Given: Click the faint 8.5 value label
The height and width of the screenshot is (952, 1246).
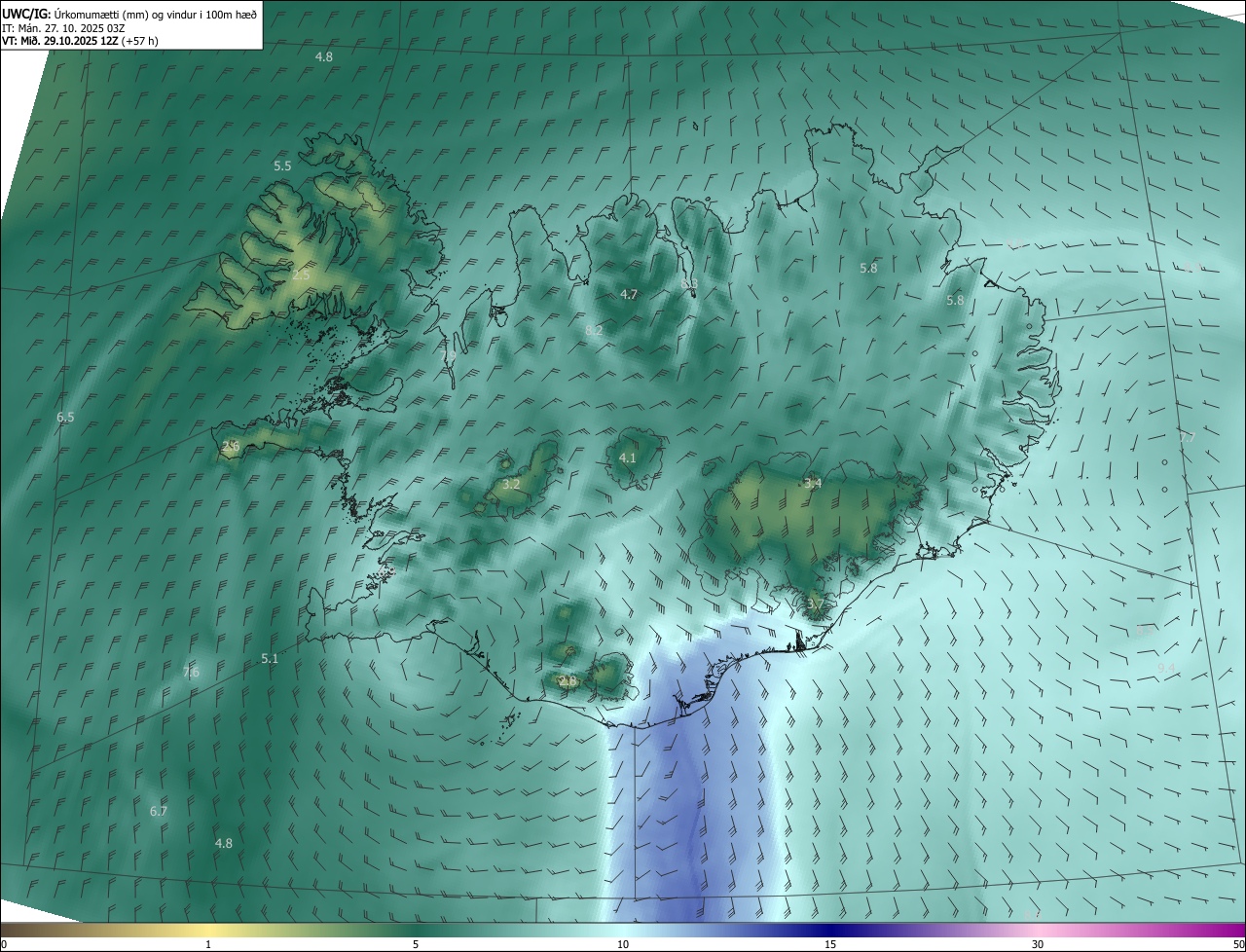Looking at the screenshot, I should pos(1145,631).
